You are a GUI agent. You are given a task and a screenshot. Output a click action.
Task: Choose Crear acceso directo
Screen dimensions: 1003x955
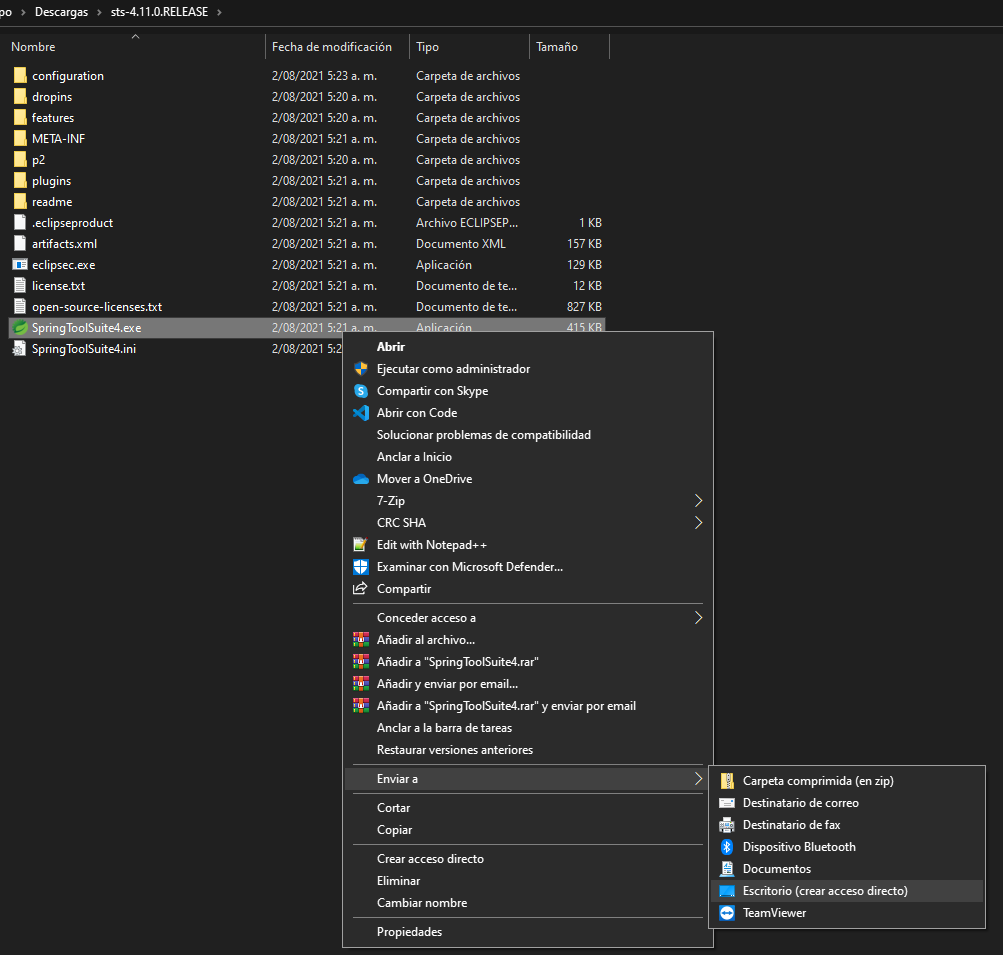click(430, 859)
